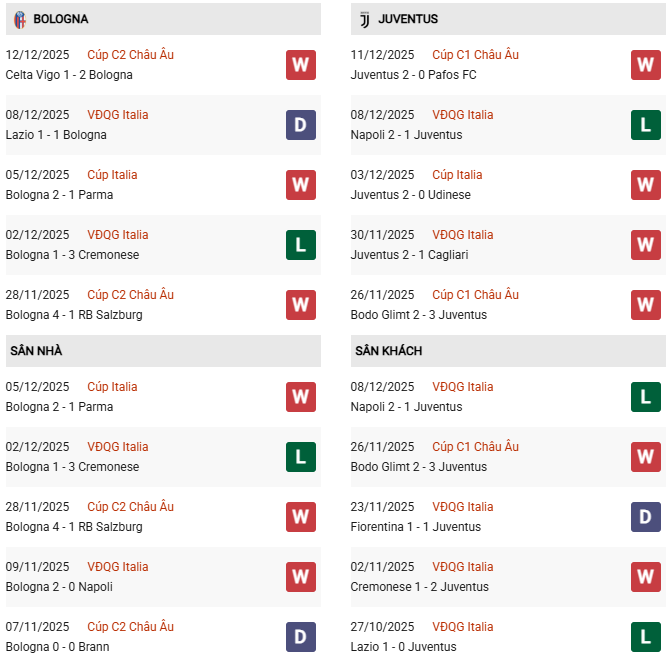Click D badge for Fiorentina 1-1 Juventus
This screenshot has width=666, height=662.
click(646, 517)
